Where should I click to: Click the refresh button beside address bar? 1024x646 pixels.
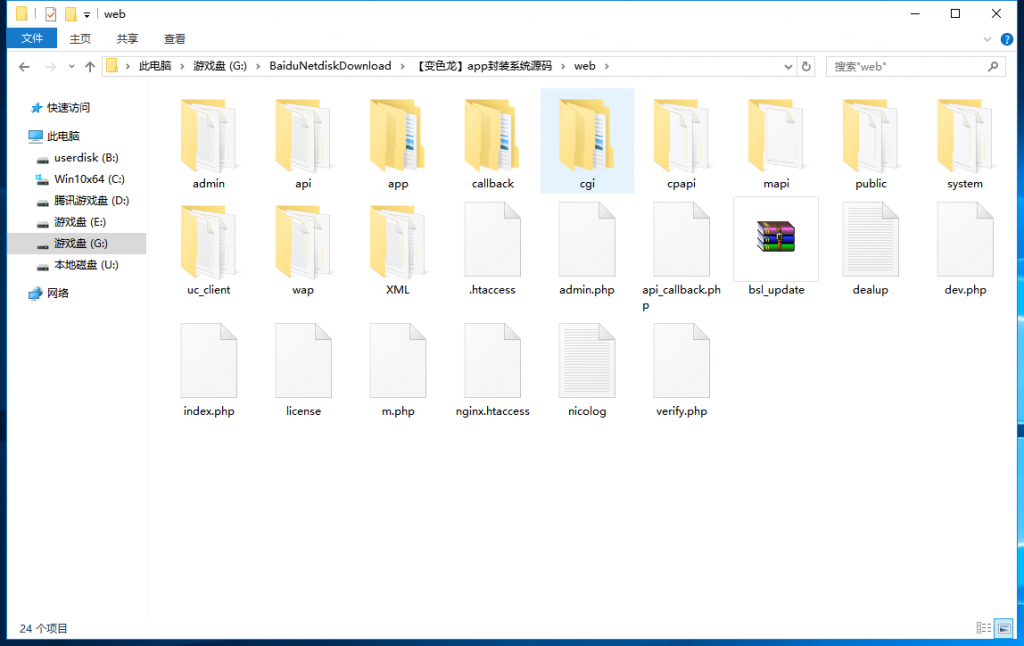coord(806,66)
